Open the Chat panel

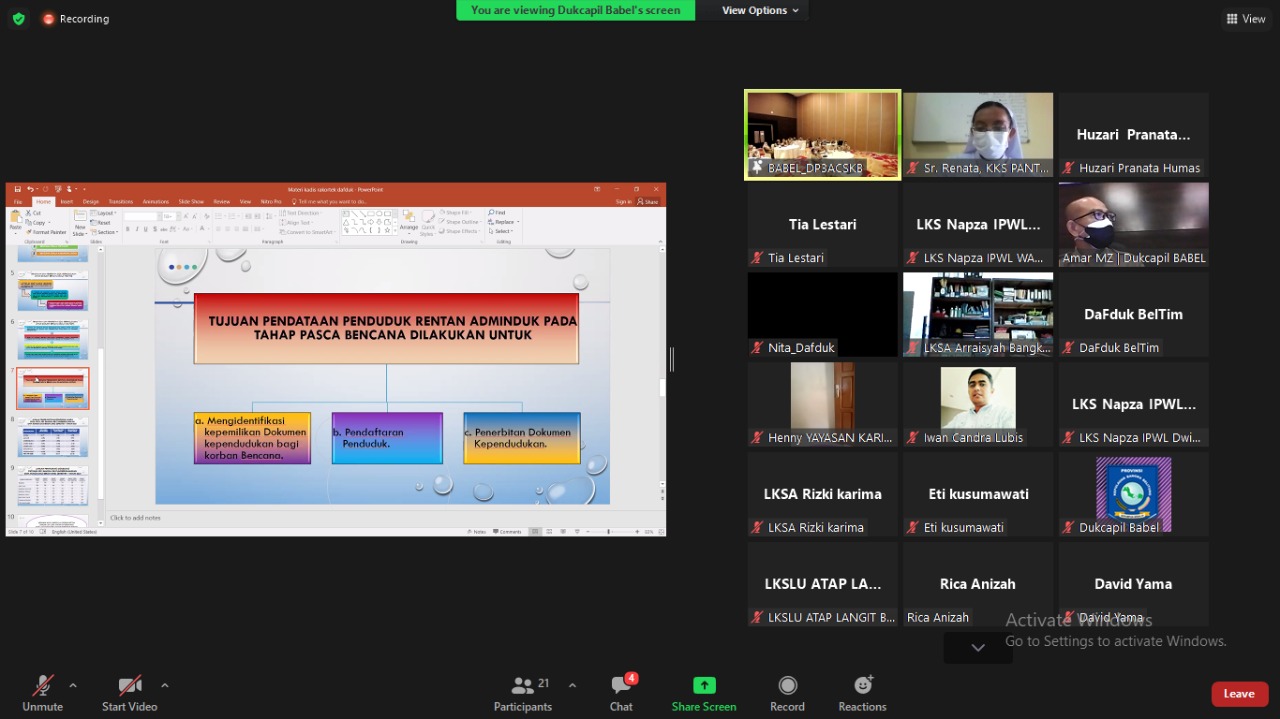pos(621,693)
